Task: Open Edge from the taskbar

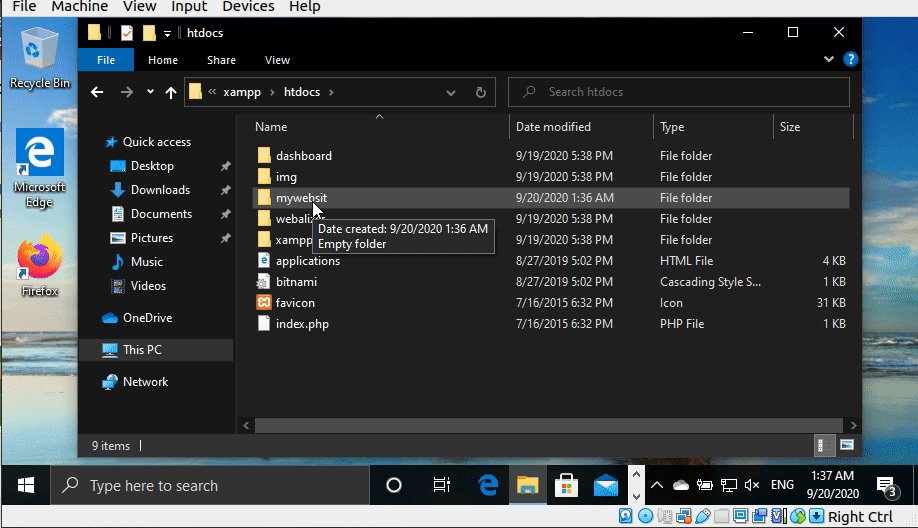Action: coord(488,485)
